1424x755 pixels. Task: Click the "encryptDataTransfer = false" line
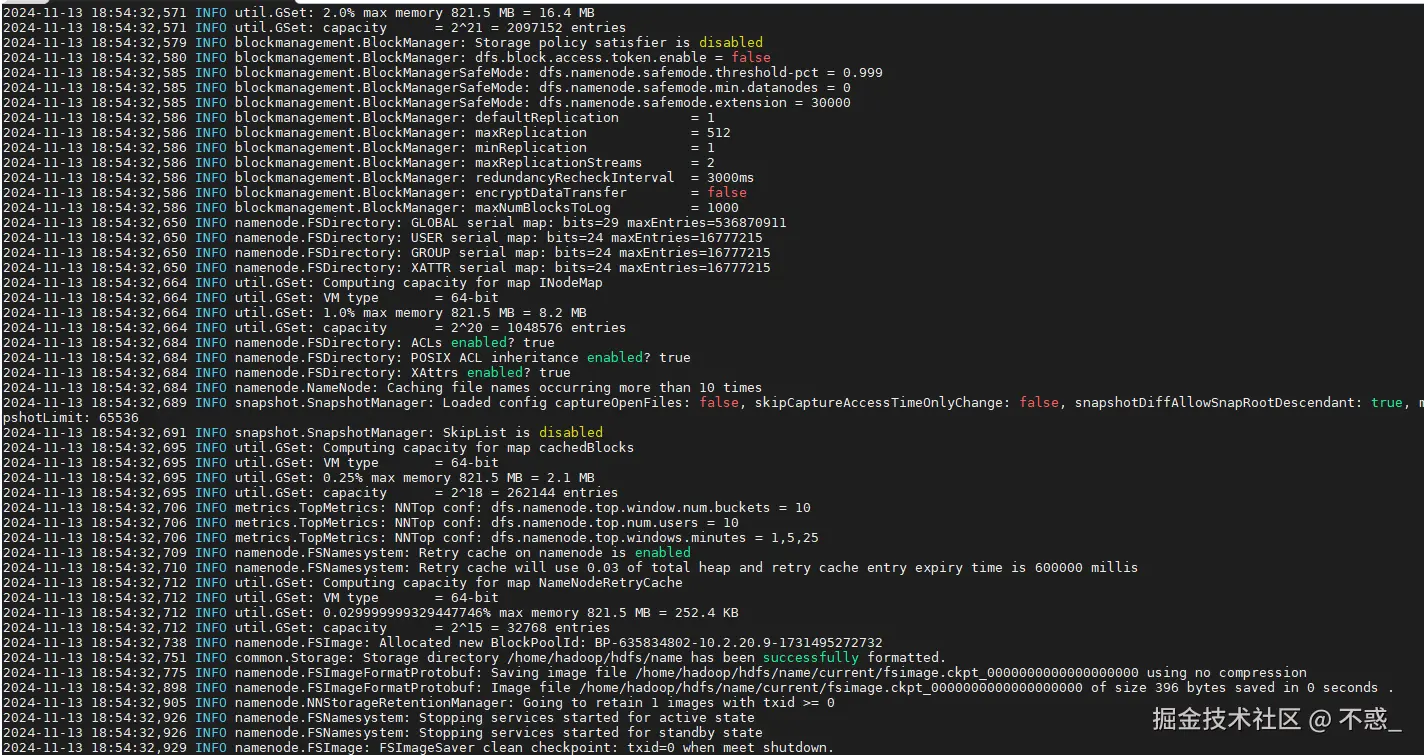coord(374,193)
